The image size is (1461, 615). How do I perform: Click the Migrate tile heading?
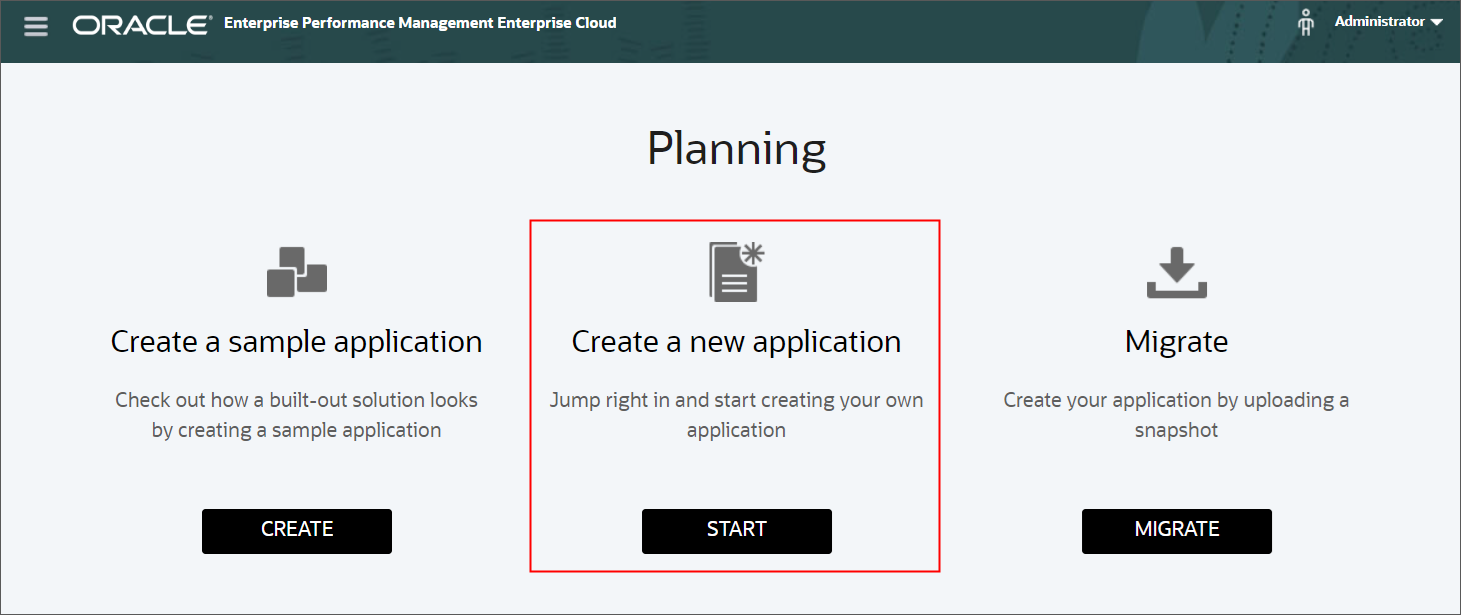[x=1176, y=341]
